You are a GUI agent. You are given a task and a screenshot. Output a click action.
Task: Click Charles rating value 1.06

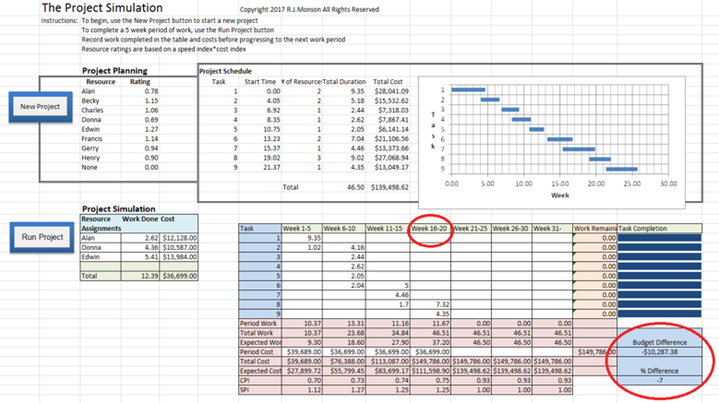point(151,110)
